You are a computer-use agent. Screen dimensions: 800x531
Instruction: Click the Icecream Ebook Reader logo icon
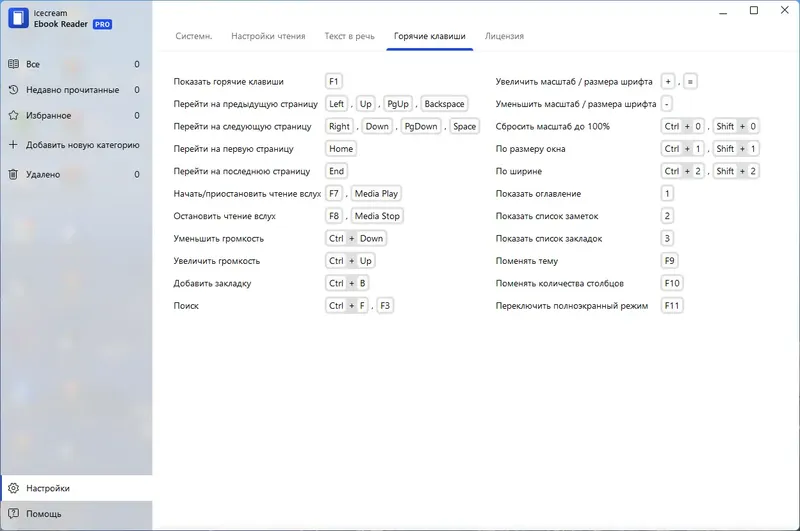[x=18, y=18]
